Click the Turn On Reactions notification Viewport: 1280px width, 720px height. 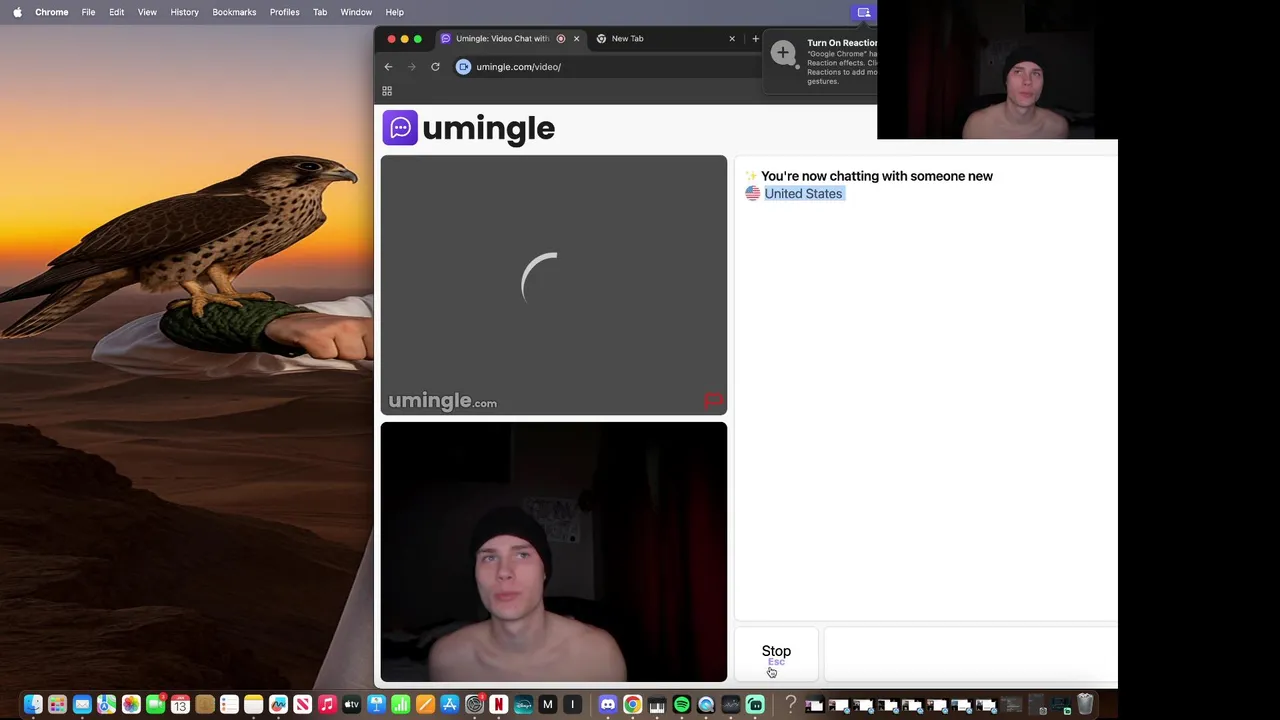point(822,62)
